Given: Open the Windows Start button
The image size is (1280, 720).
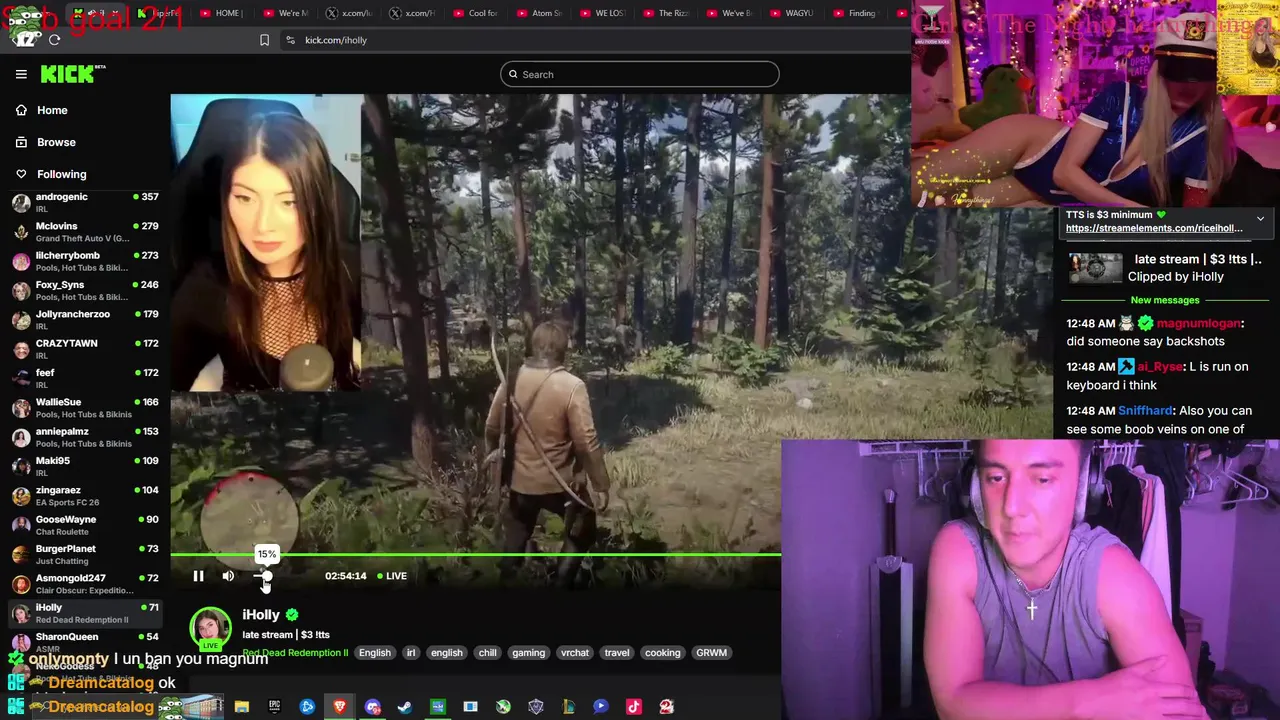Looking at the screenshot, I should point(15,707).
